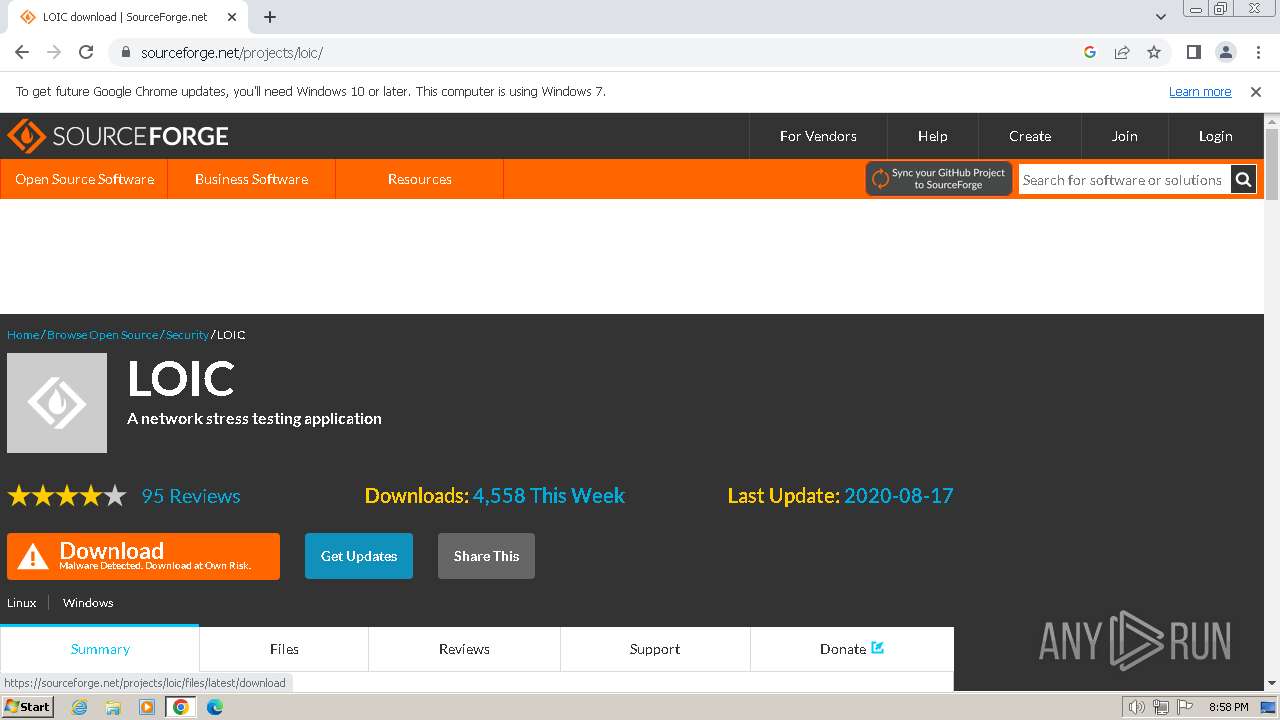Click Share This button
Image resolution: width=1280 pixels, height=720 pixels.
pos(486,556)
